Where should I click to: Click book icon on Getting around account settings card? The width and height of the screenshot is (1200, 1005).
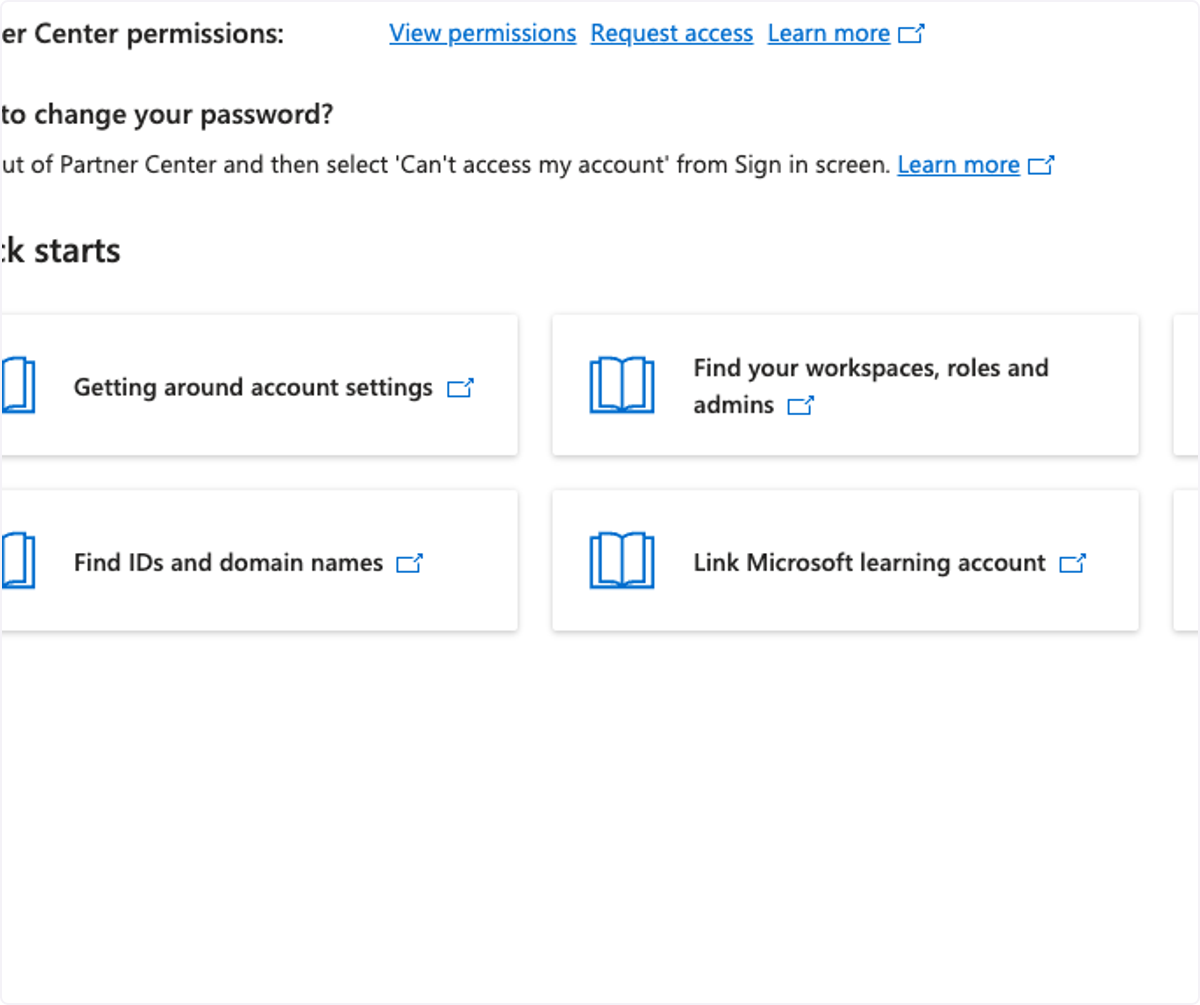pos(17,385)
